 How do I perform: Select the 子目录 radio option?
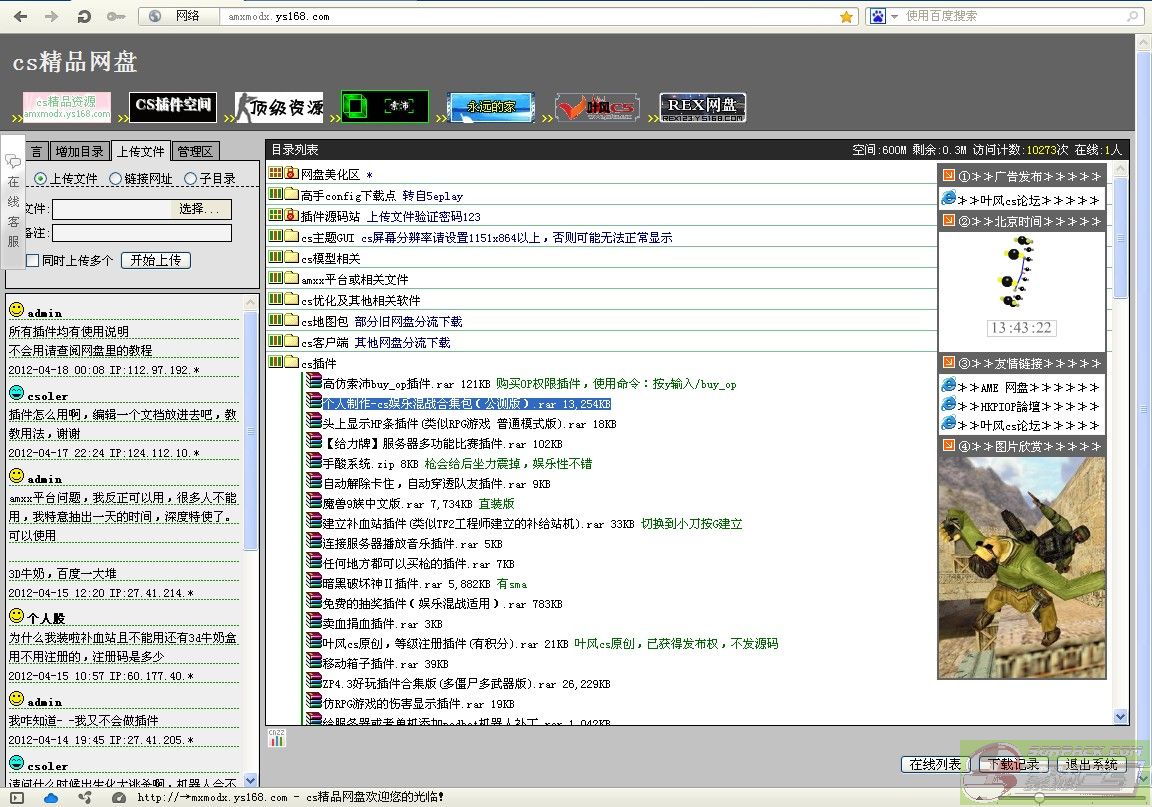[x=189, y=179]
